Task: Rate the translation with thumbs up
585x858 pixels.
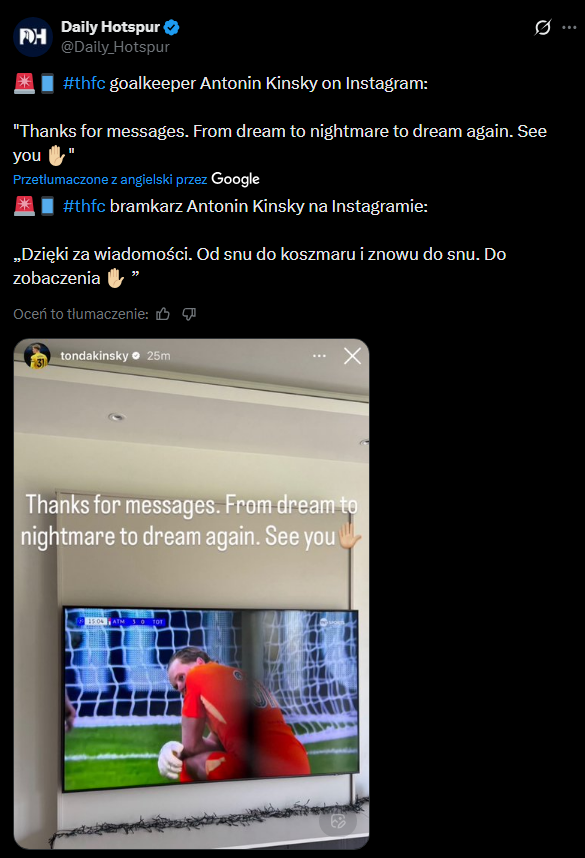Action: (x=163, y=314)
